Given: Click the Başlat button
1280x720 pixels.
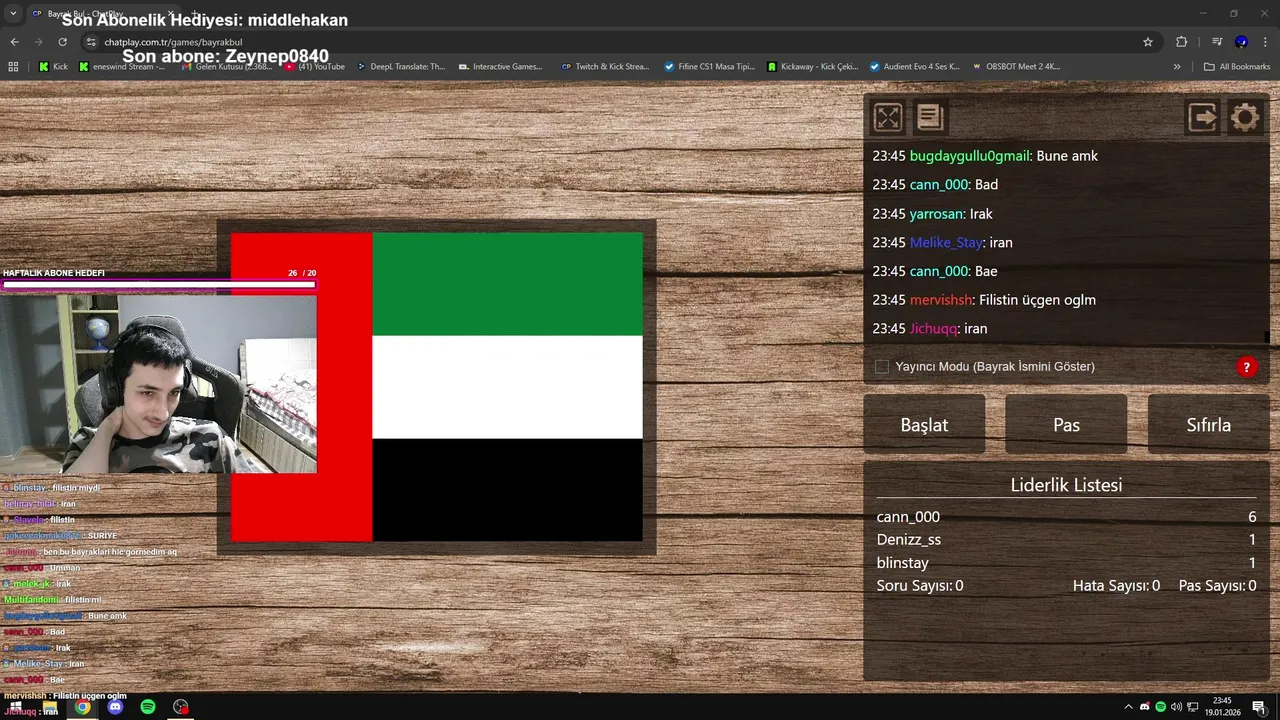Looking at the screenshot, I should coord(924,424).
